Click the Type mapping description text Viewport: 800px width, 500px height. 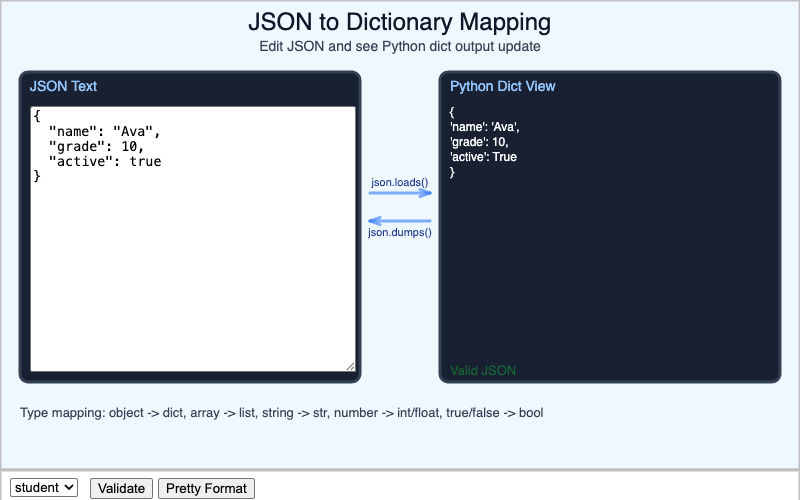tap(281, 412)
